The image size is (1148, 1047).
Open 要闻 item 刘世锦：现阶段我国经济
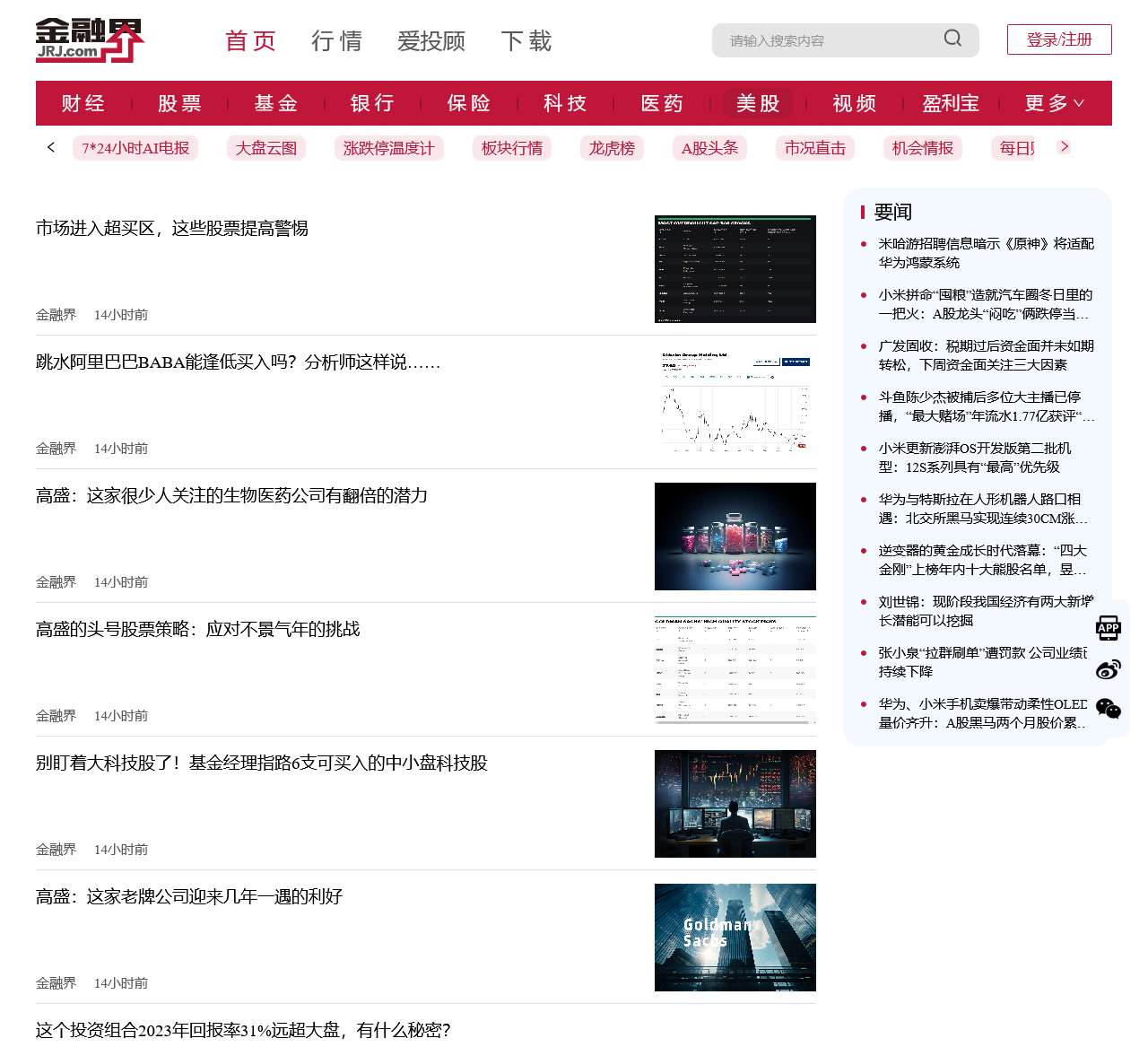(x=986, y=611)
